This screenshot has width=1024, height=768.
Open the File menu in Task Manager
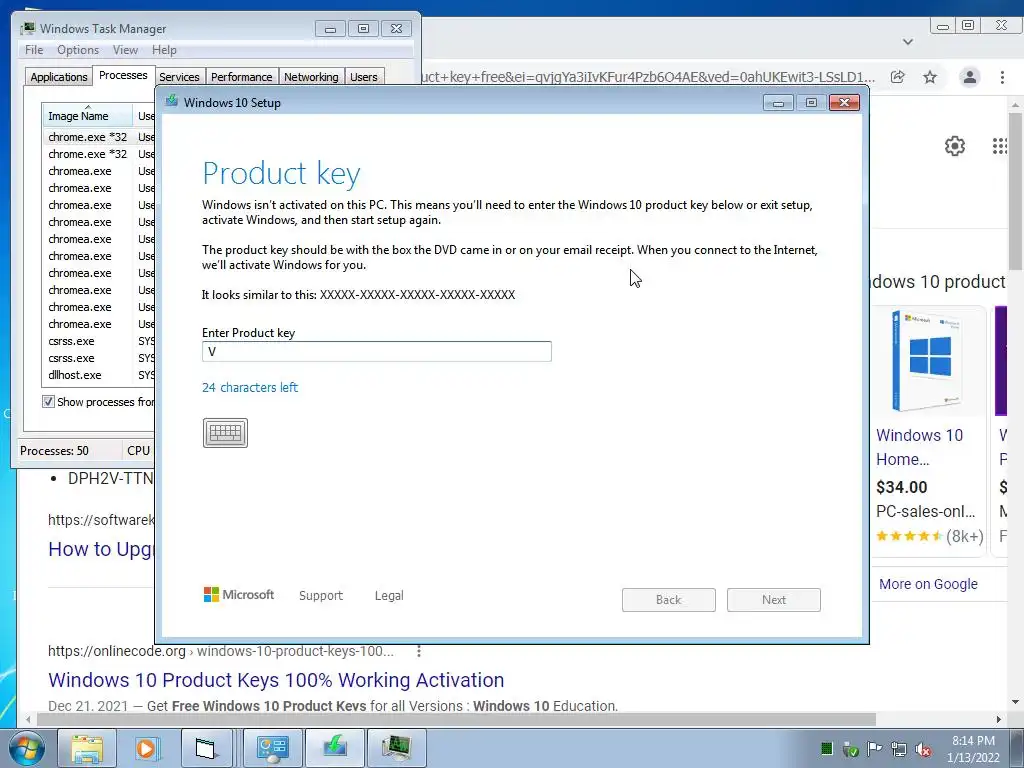point(34,50)
